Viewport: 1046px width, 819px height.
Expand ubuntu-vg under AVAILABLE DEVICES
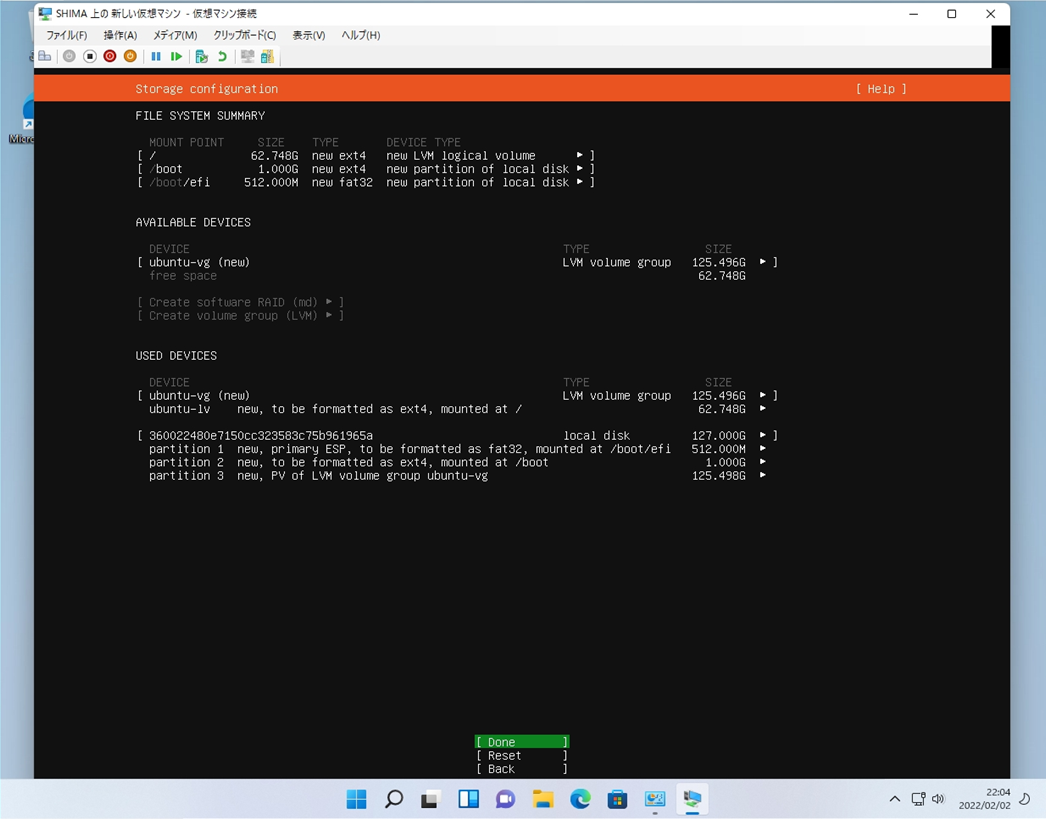(x=458, y=262)
